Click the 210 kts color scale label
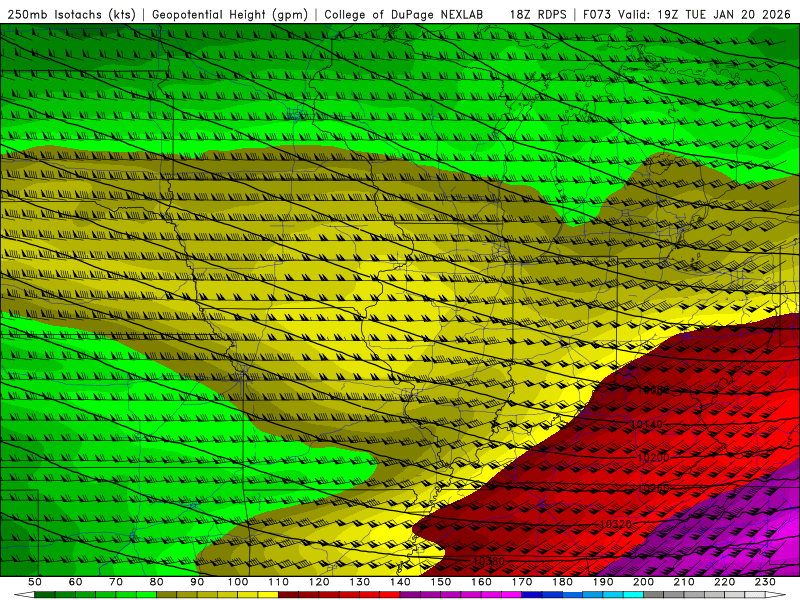The width and height of the screenshot is (800, 600). click(684, 582)
